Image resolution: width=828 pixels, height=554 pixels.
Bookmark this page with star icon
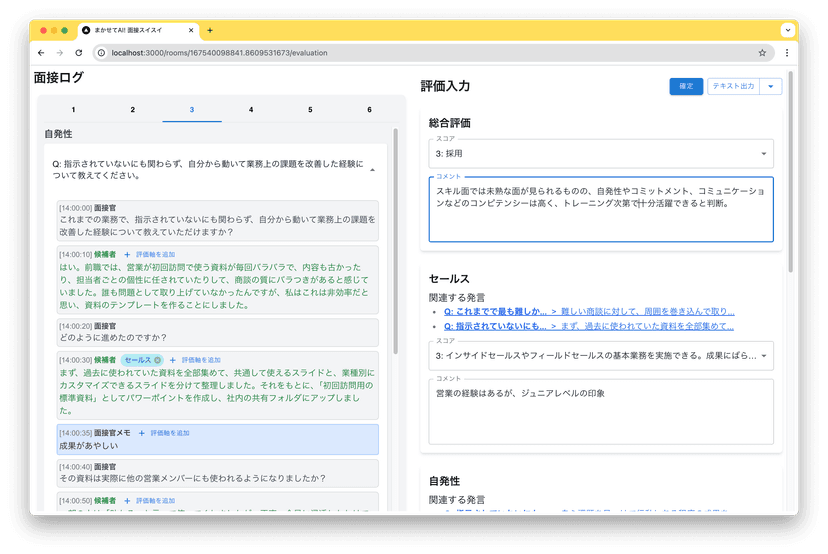(x=762, y=53)
